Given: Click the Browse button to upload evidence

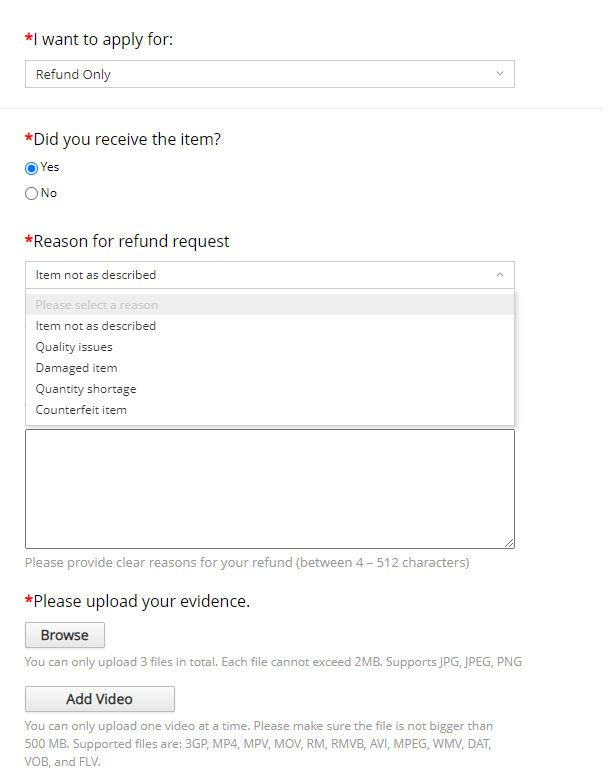Looking at the screenshot, I should tap(65, 635).
